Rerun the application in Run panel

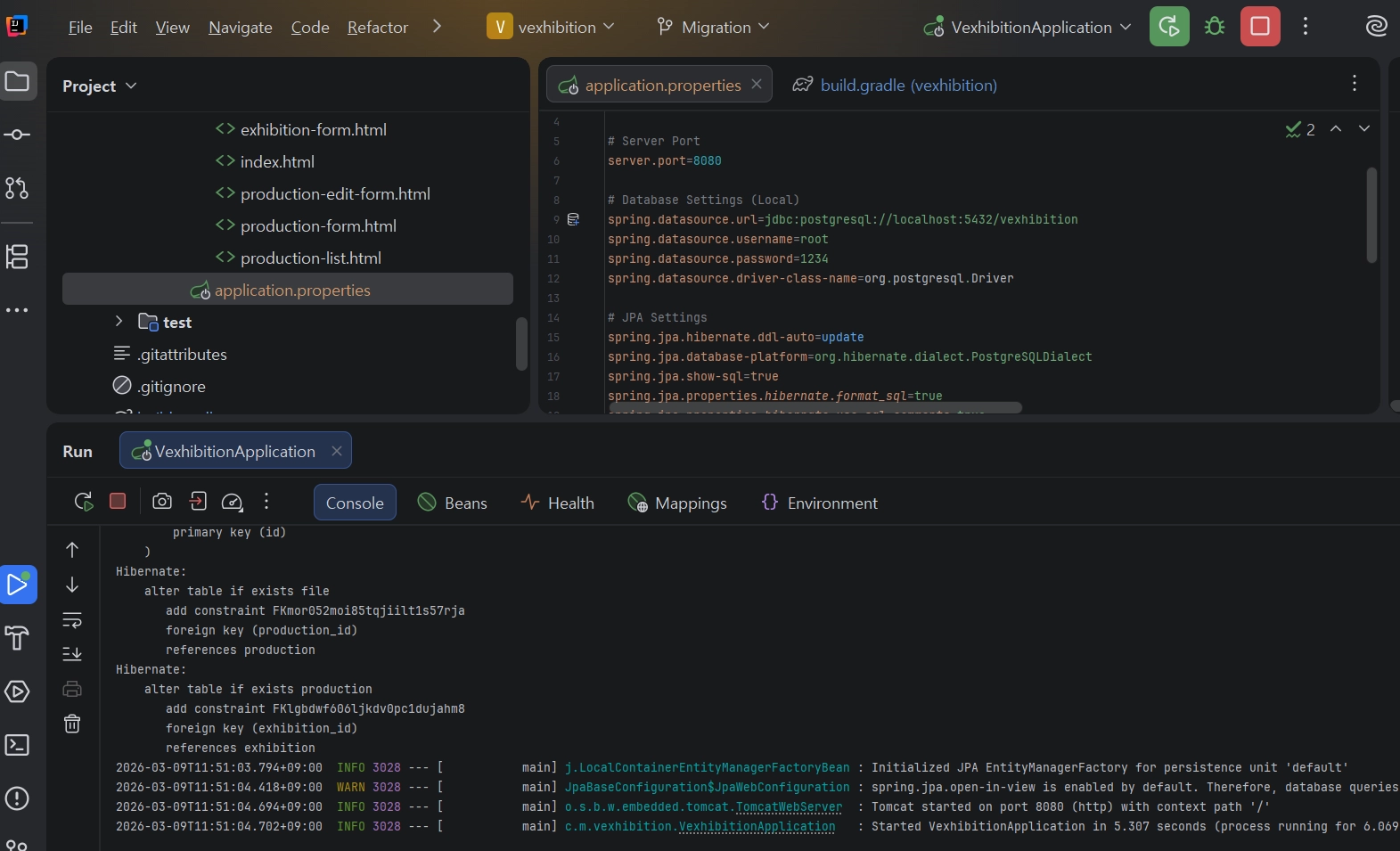[x=84, y=502]
